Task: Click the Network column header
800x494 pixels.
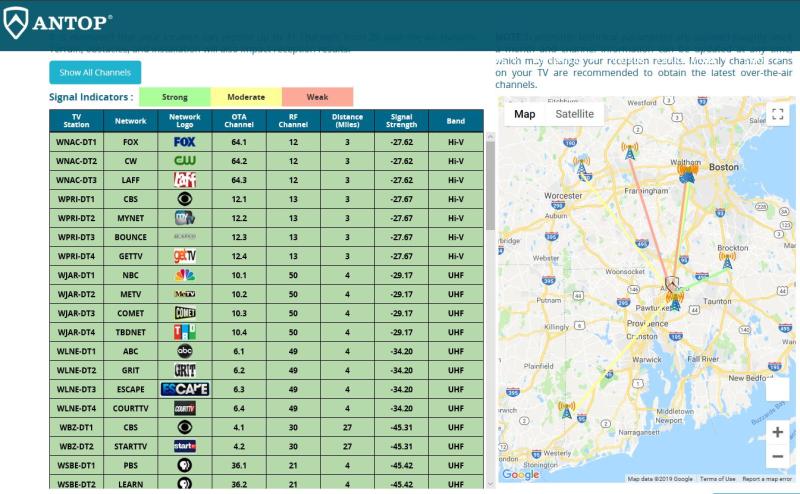Action: [x=131, y=121]
